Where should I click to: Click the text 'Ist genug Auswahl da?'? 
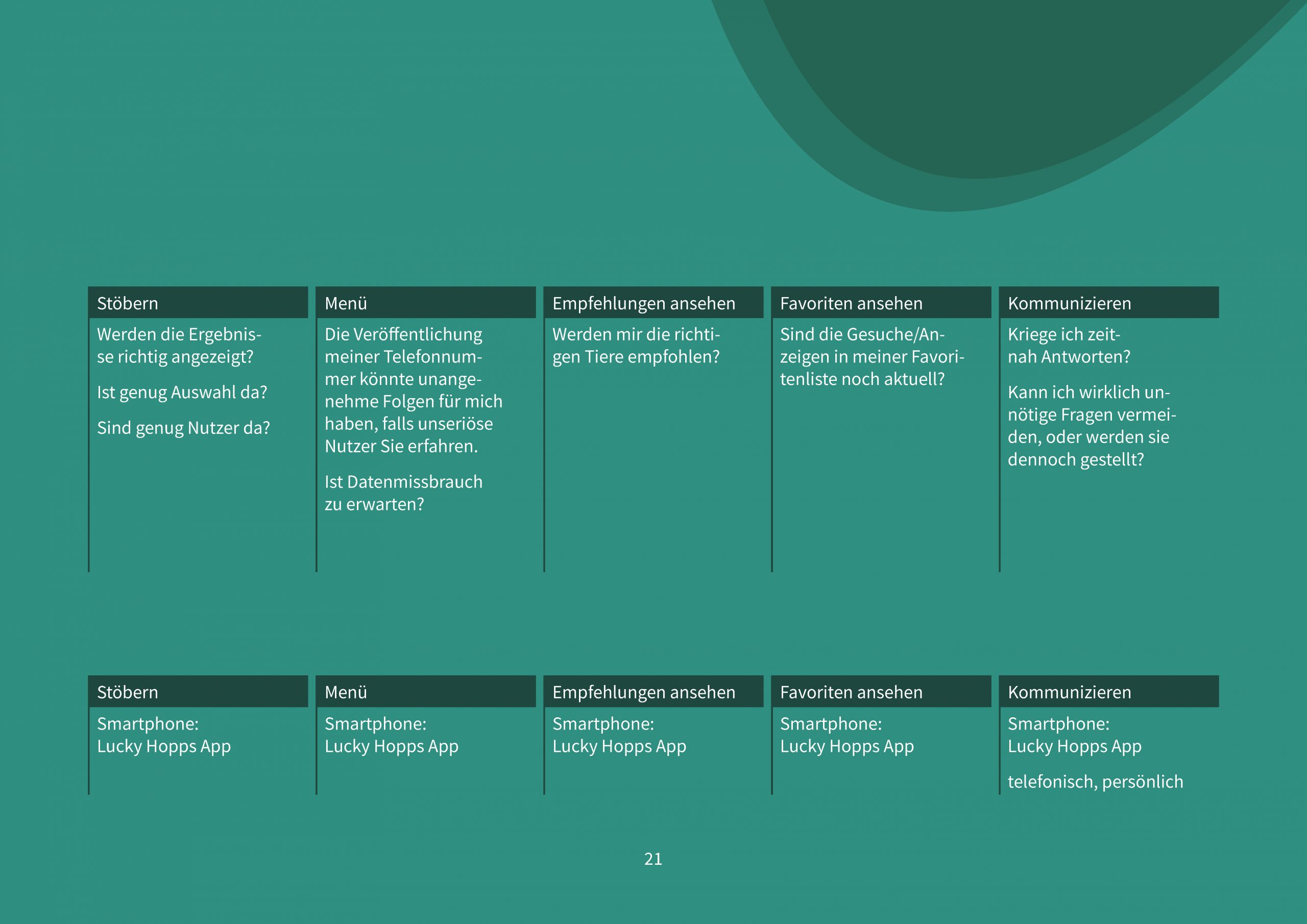182,392
